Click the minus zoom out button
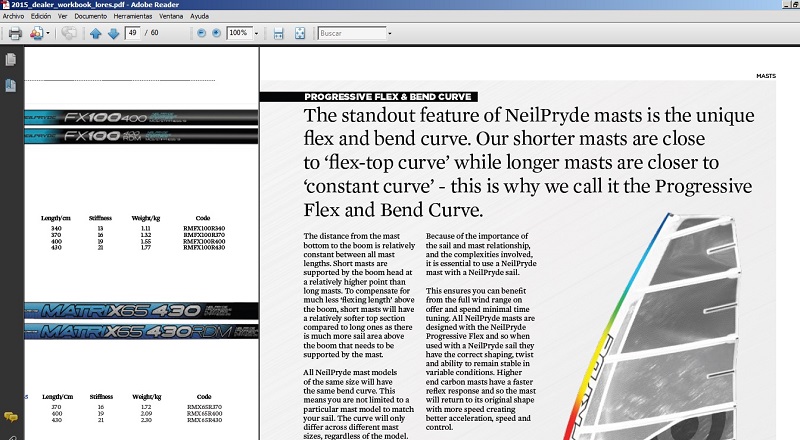The height and width of the screenshot is (440, 800). tap(202, 33)
